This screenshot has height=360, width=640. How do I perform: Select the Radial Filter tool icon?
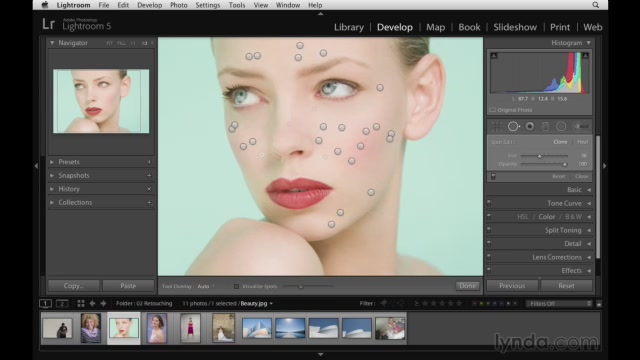point(561,127)
